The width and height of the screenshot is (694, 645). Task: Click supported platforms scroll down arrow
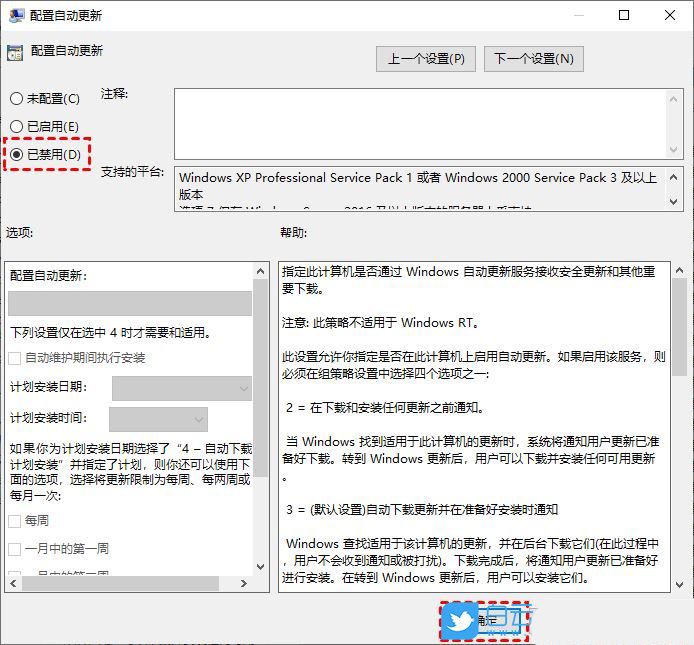coord(674,201)
